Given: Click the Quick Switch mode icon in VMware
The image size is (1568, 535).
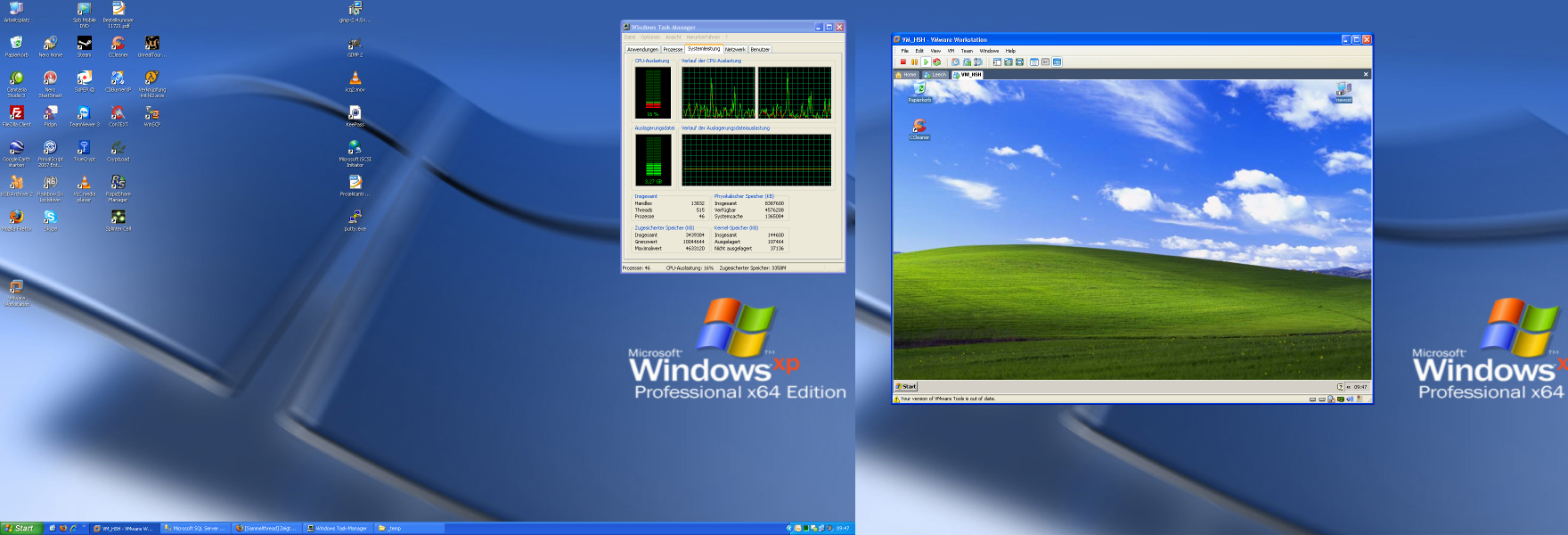Looking at the screenshot, I should 1009,62.
